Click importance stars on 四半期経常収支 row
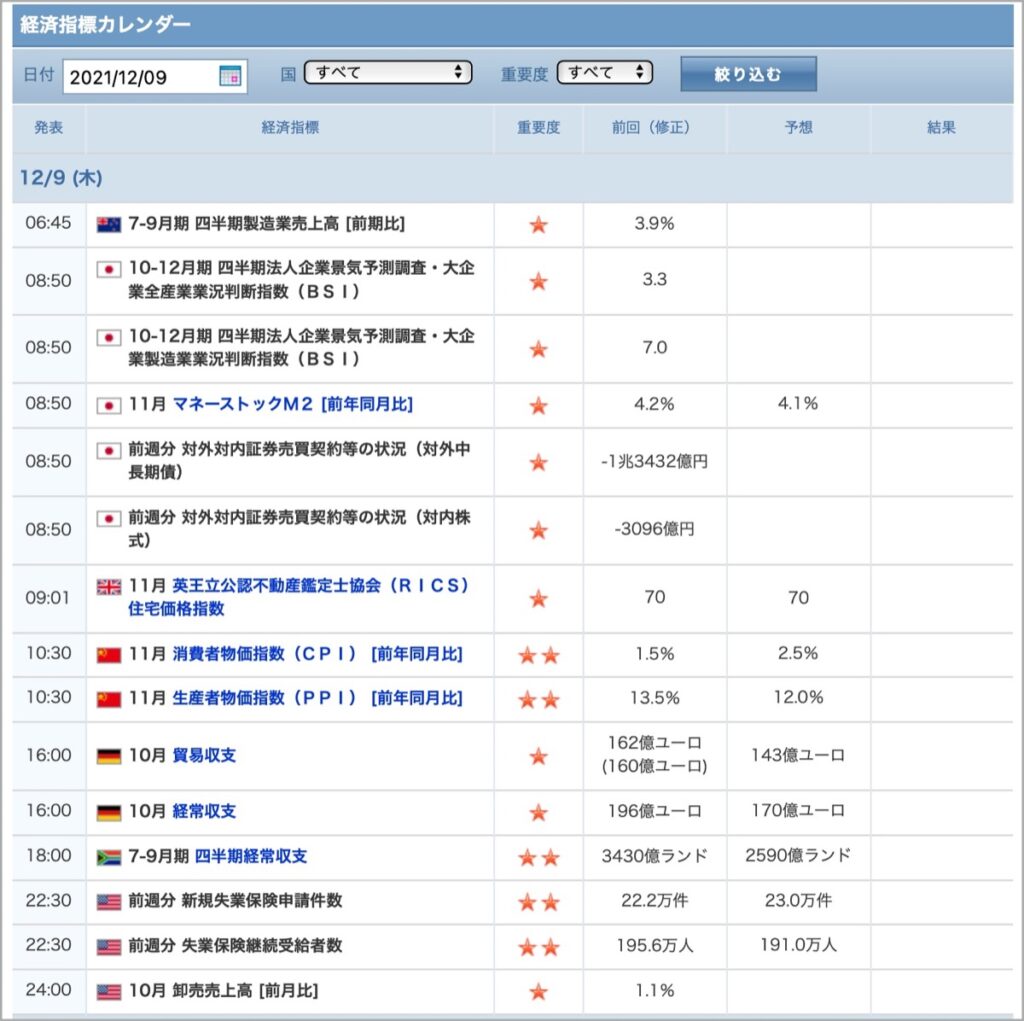 pyautogui.click(x=539, y=857)
